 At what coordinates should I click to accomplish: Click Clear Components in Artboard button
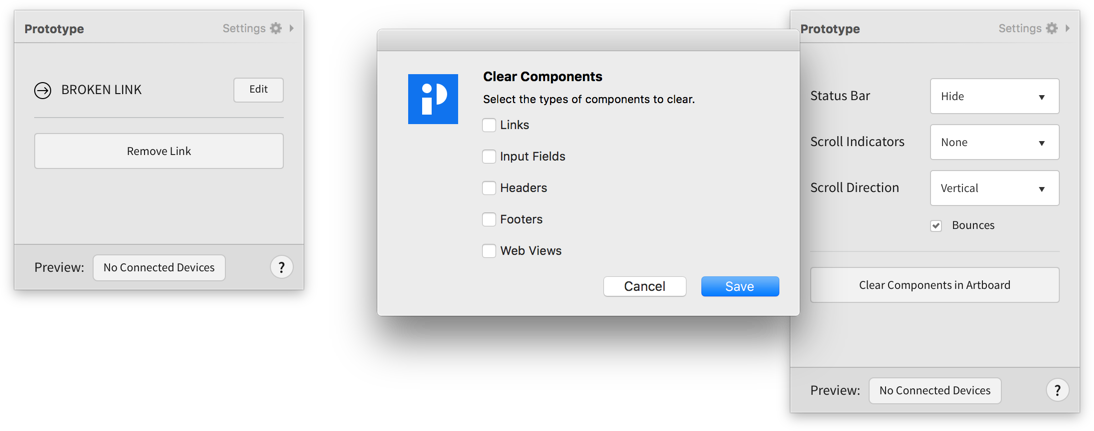pyautogui.click(x=934, y=285)
